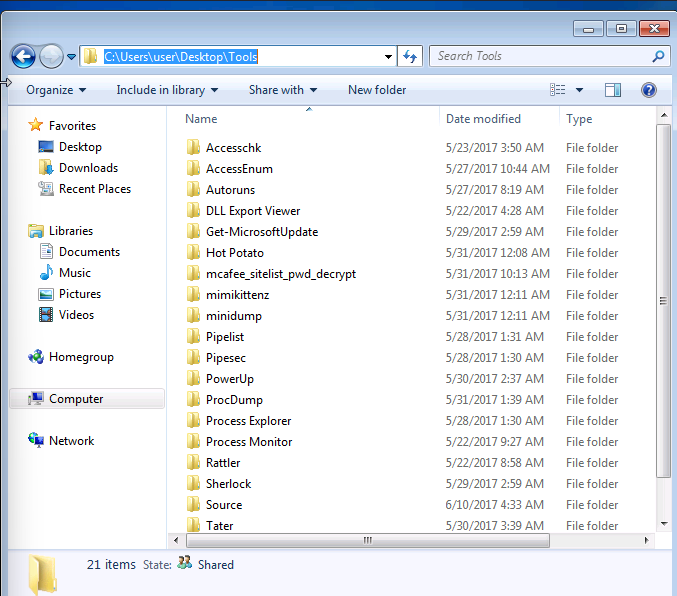This screenshot has height=596, width=677.
Task: Select the Autoruns folder icon
Action: (193, 189)
